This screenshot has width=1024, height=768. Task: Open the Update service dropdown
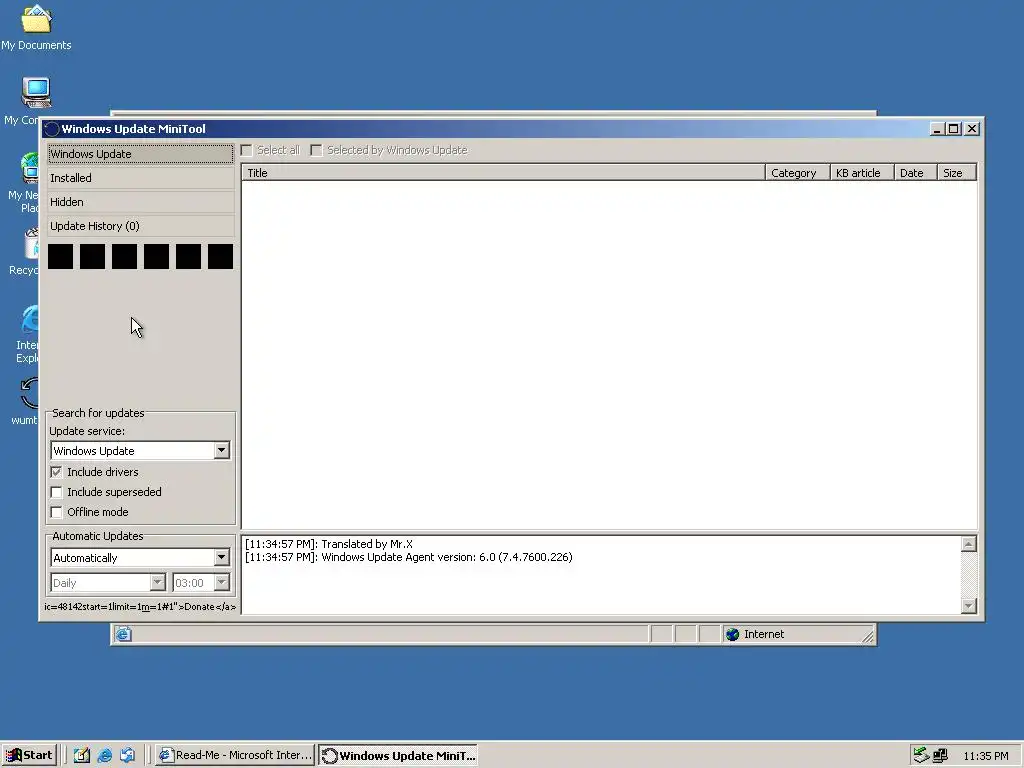[221, 451]
